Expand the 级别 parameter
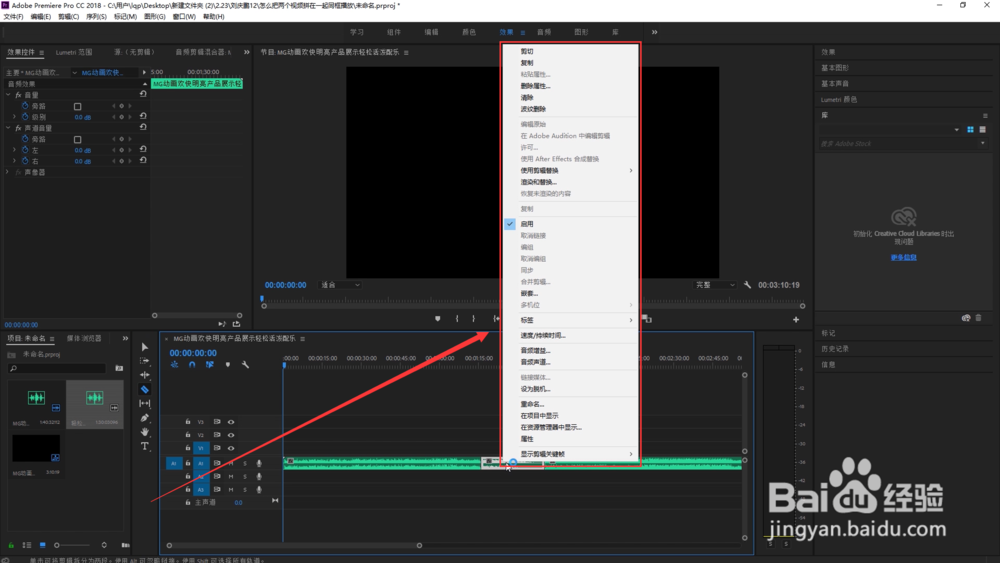The height and width of the screenshot is (563, 1000). [x=15, y=117]
